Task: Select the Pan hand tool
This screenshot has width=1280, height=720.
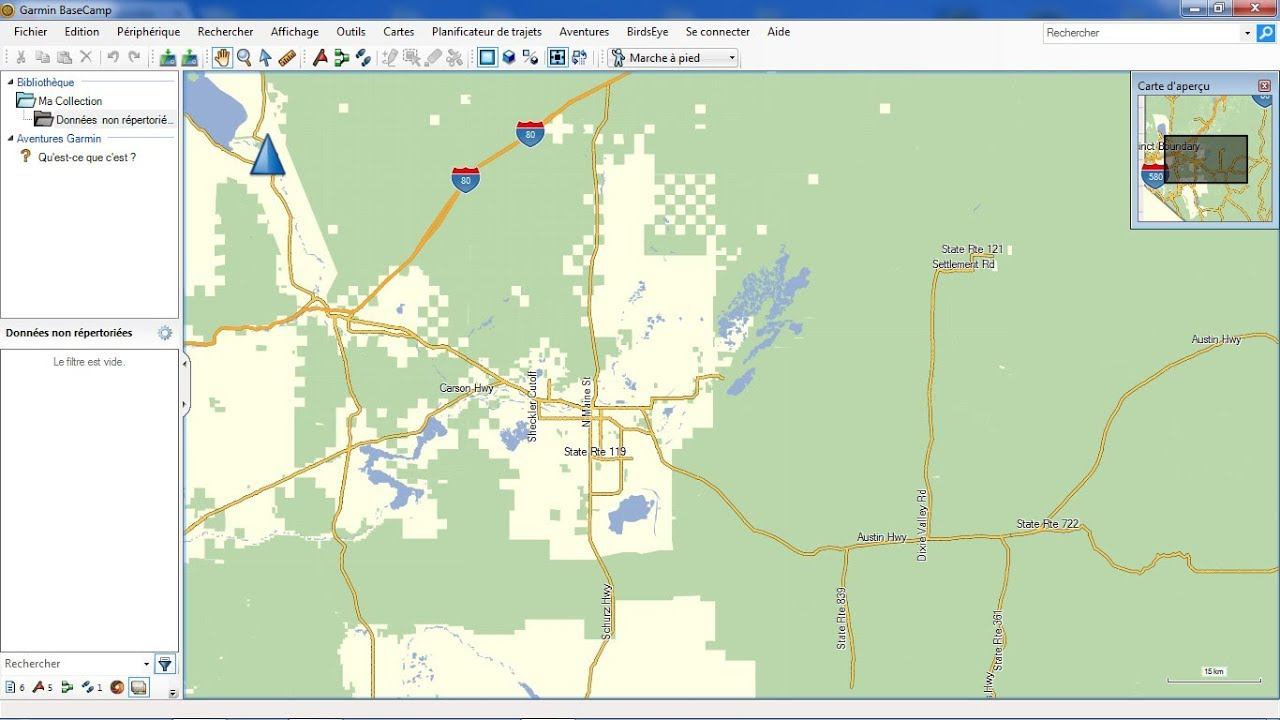Action: point(222,58)
